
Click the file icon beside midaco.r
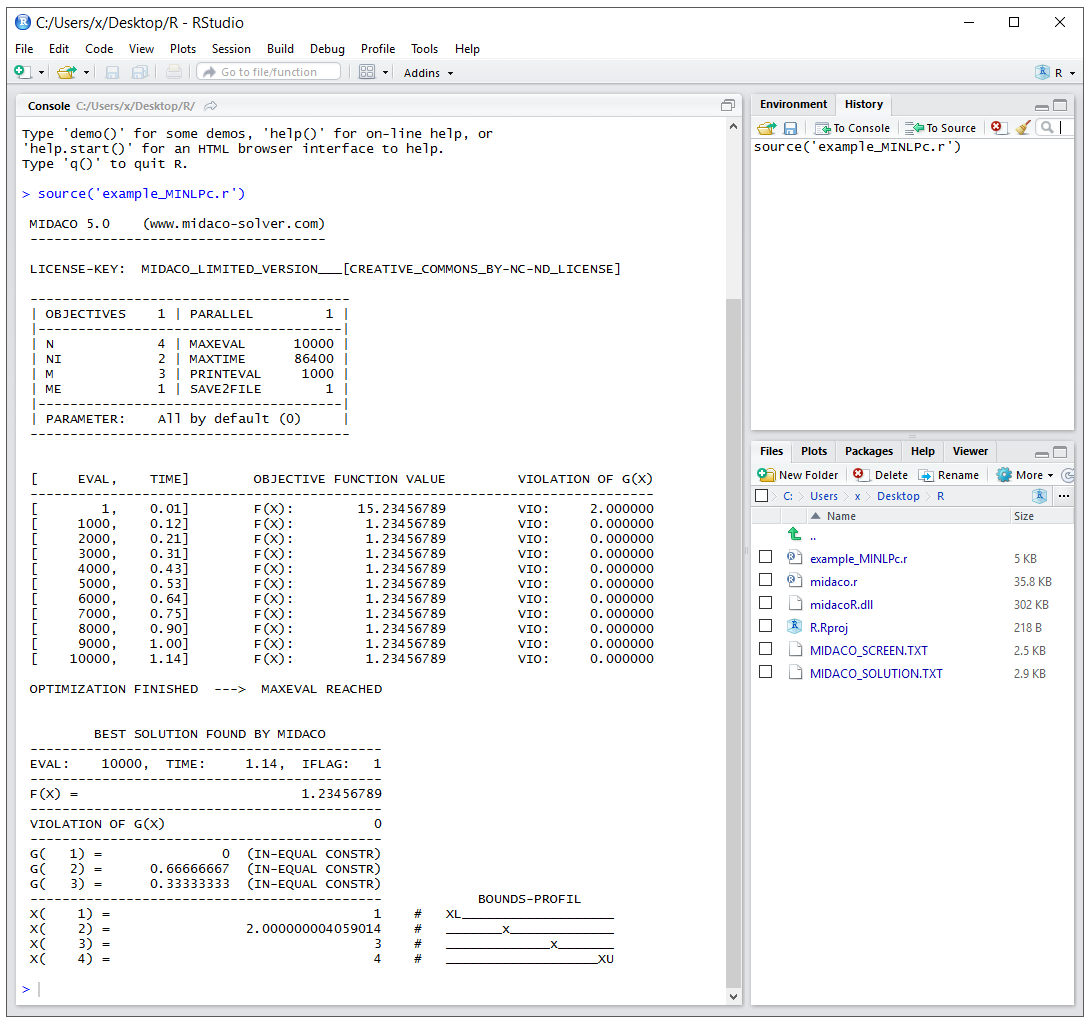[x=794, y=580]
